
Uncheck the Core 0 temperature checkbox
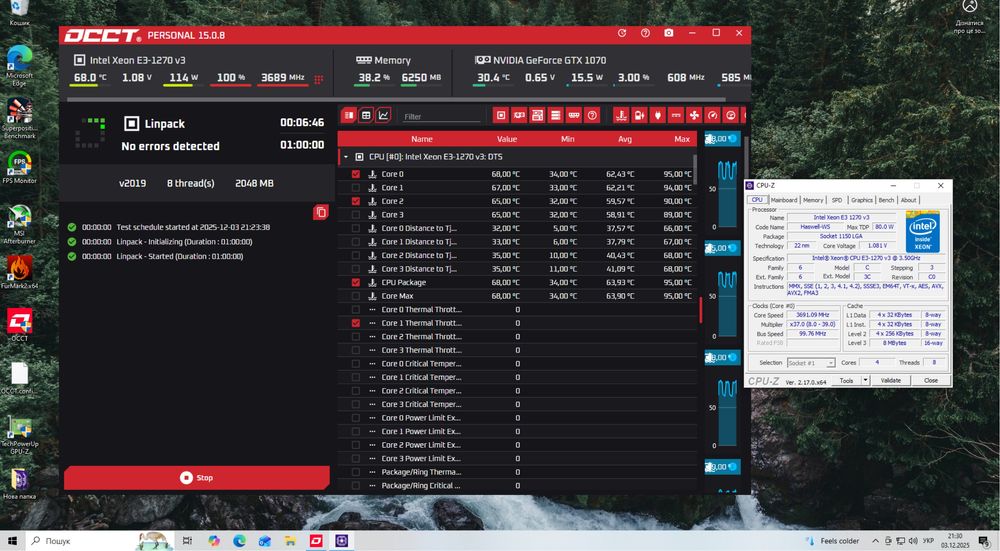[x=356, y=174]
